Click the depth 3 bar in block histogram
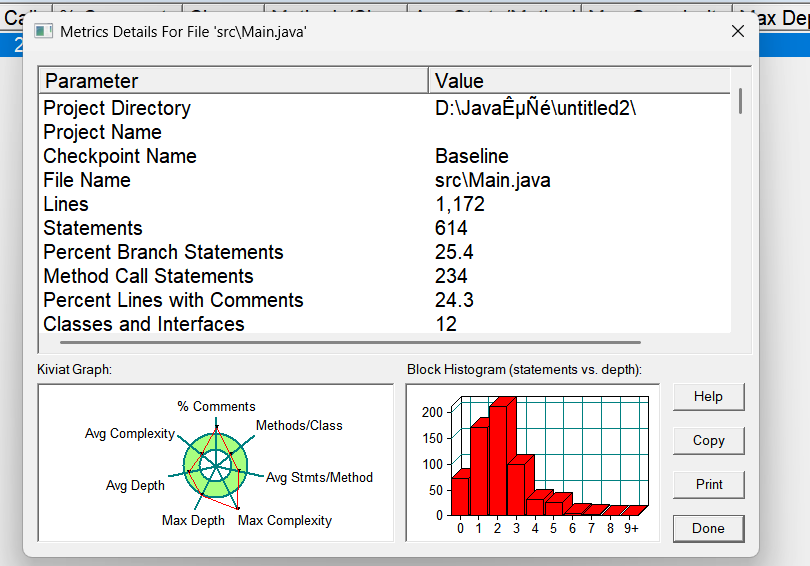Screen dimensions: 810x566 tap(517, 488)
